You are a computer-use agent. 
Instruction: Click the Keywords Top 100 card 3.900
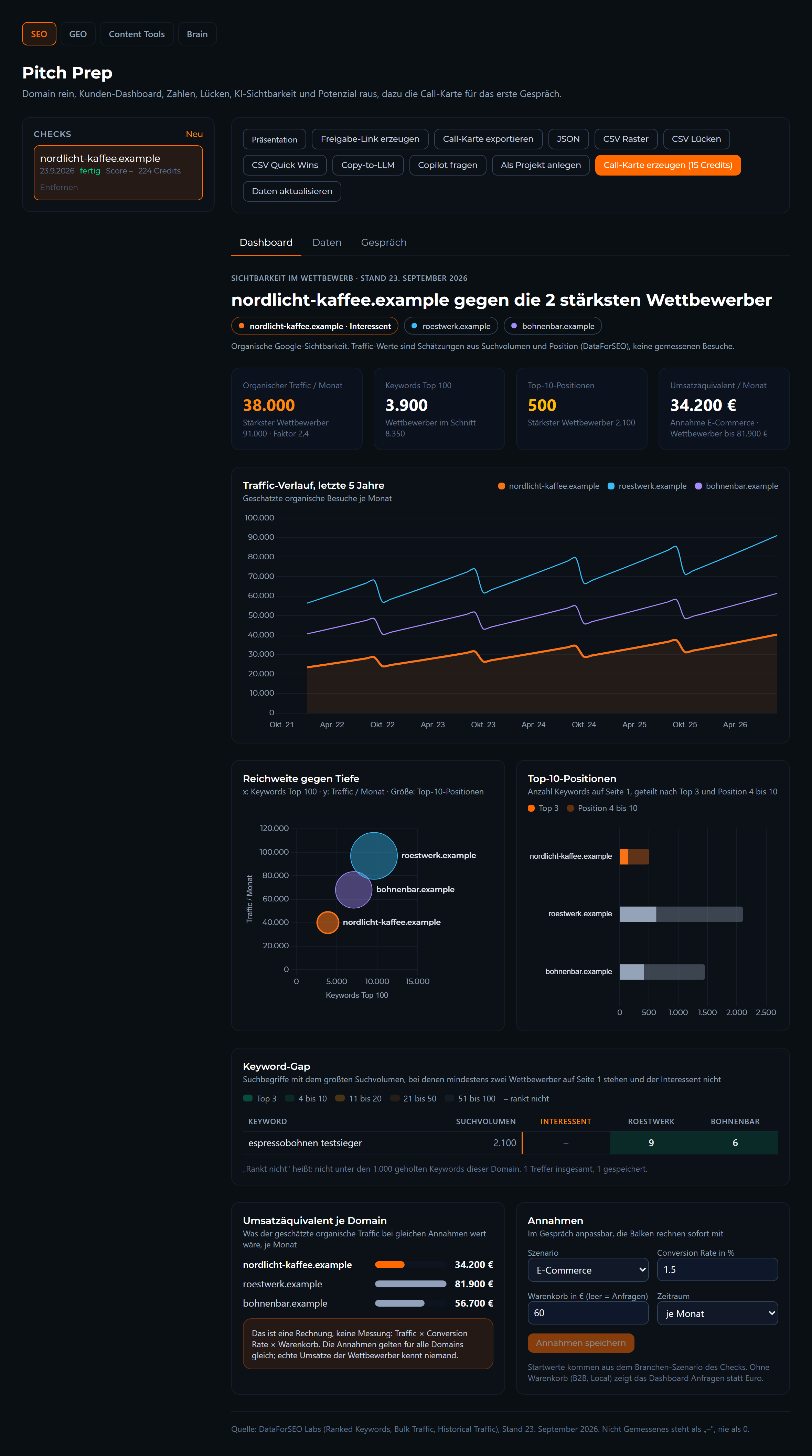439,409
